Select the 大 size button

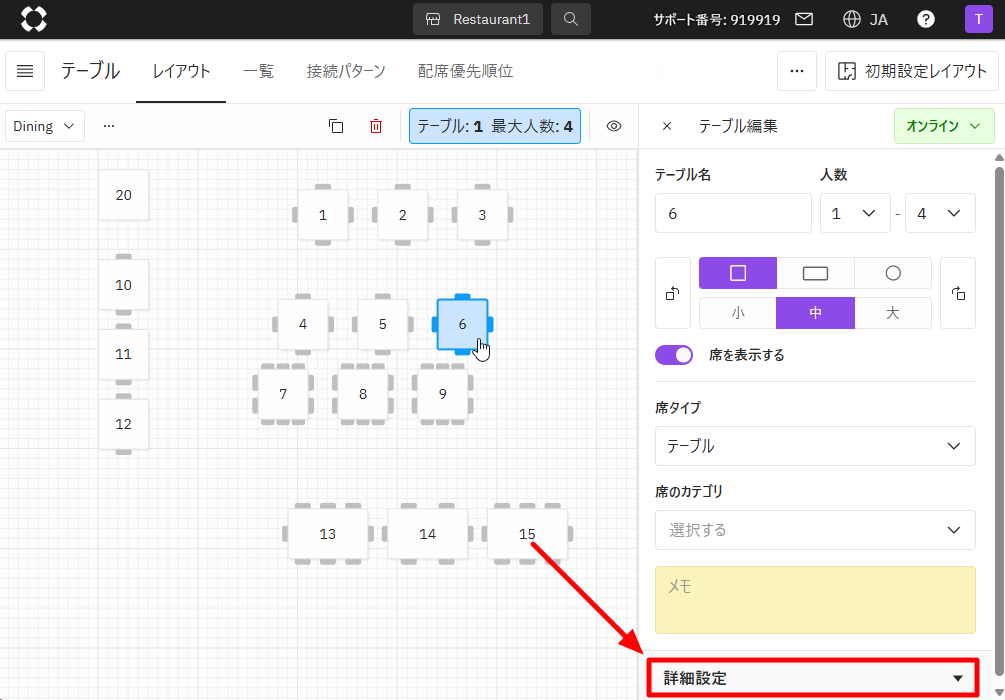point(893,312)
